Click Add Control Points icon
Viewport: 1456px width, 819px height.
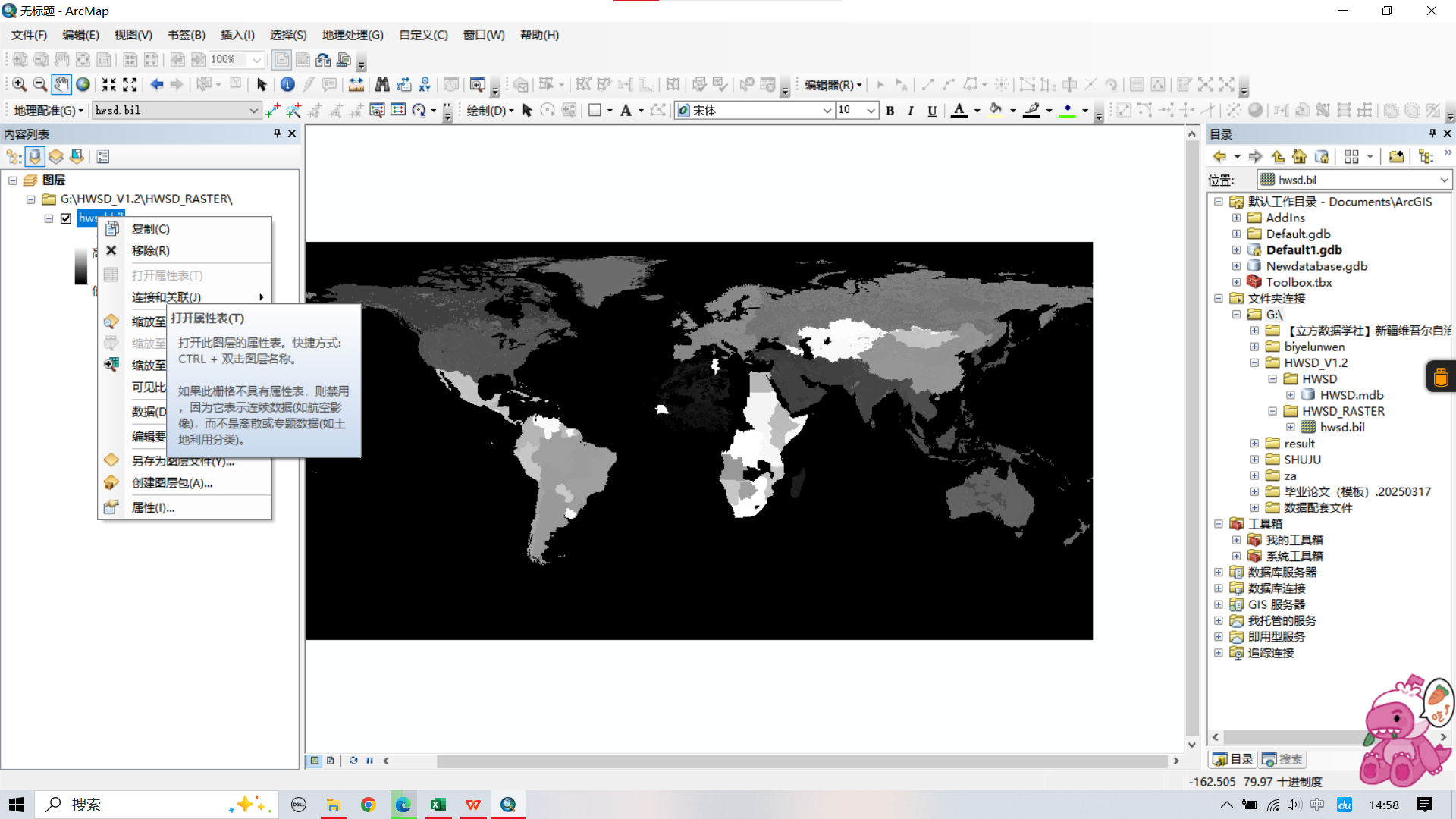click(x=273, y=110)
